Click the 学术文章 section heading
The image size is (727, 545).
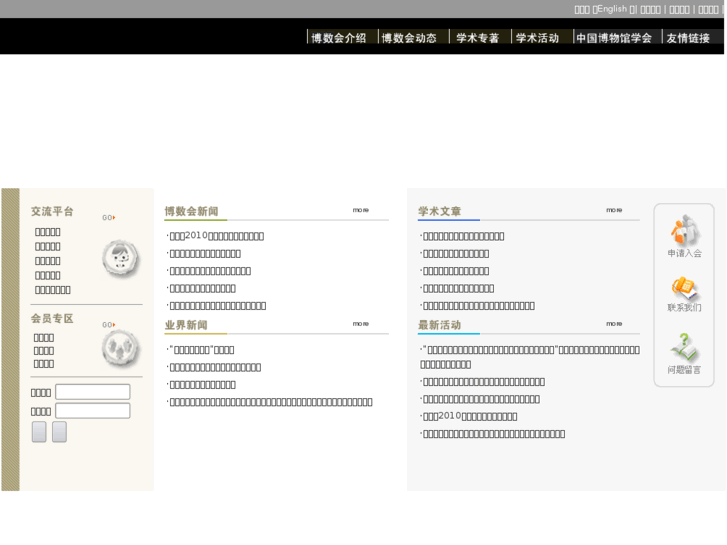(x=440, y=212)
